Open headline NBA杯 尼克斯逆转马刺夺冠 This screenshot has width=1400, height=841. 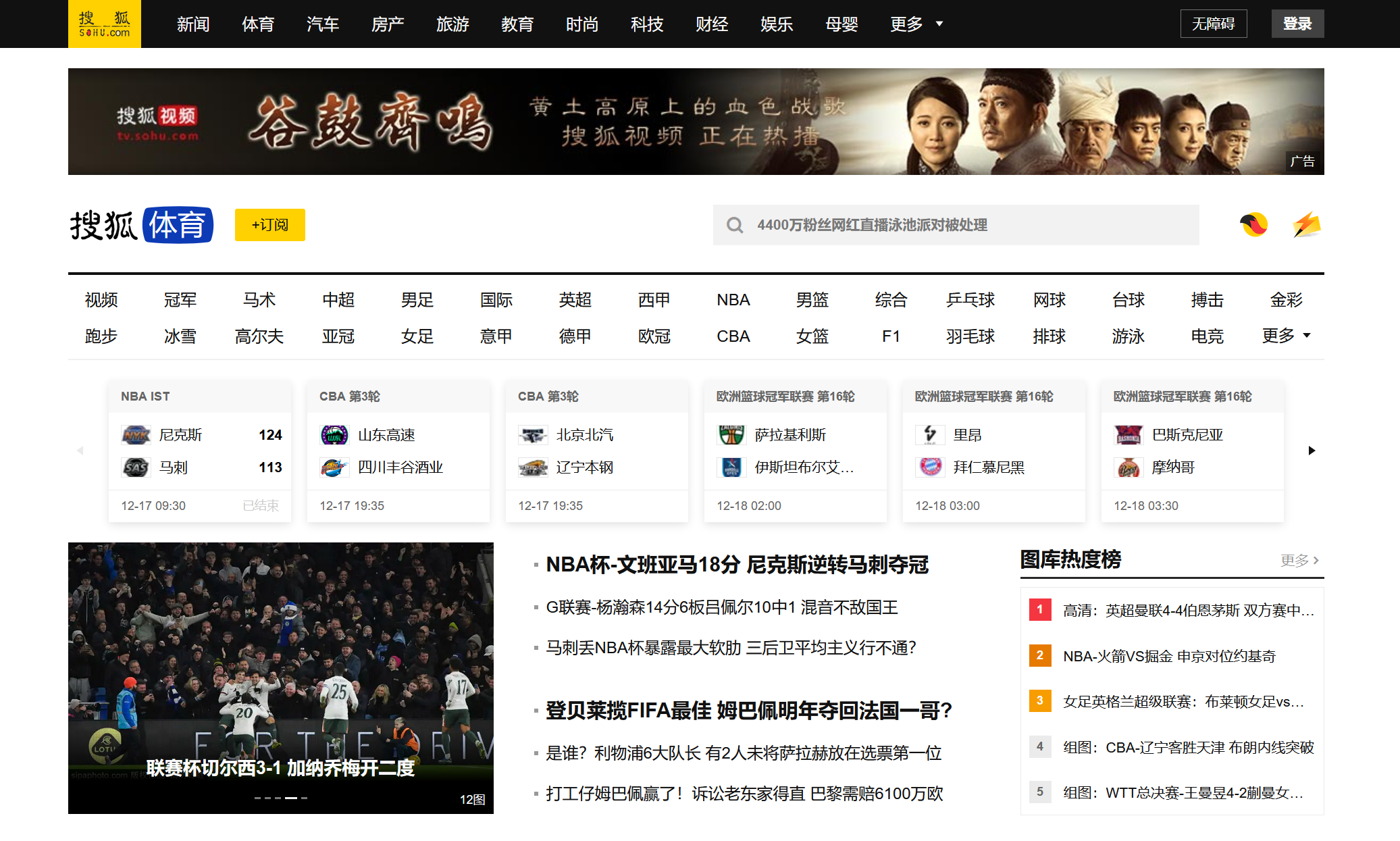pyautogui.click(x=737, y=565)
